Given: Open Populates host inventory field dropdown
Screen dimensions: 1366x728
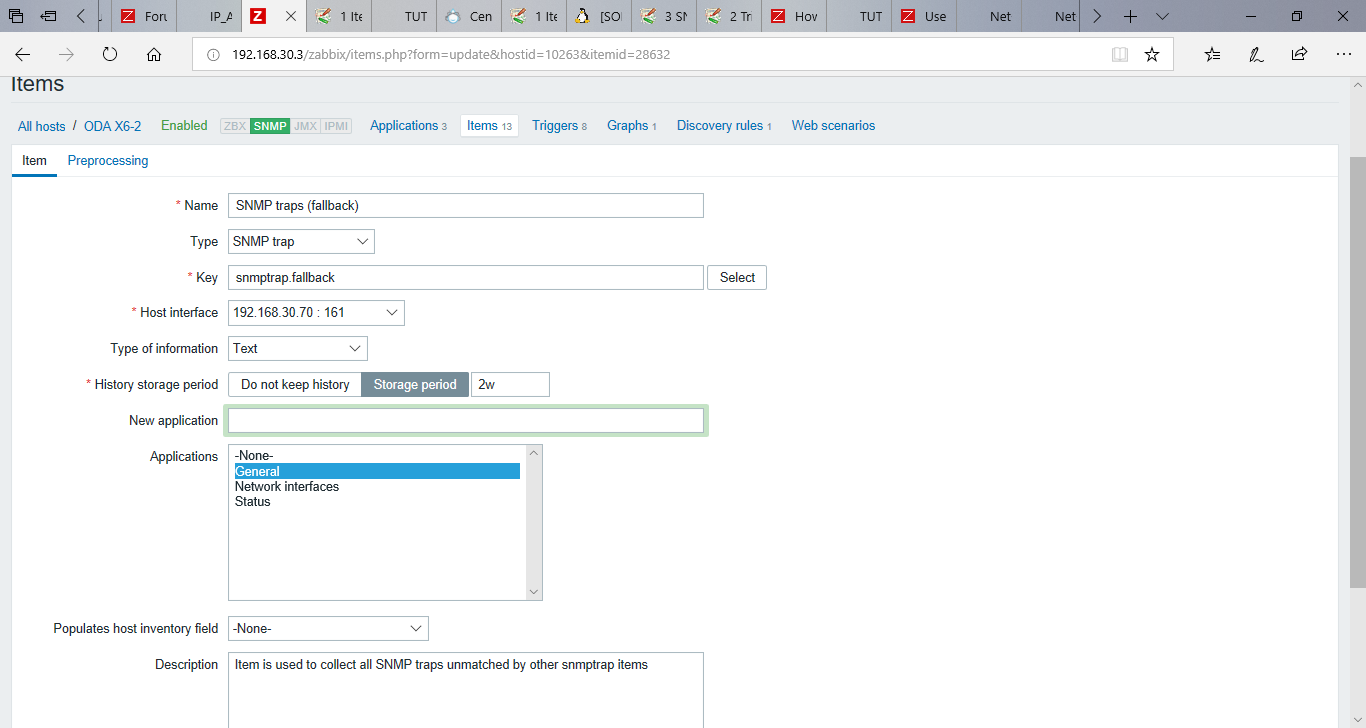Looking at the screenshot, I should 328,629.
